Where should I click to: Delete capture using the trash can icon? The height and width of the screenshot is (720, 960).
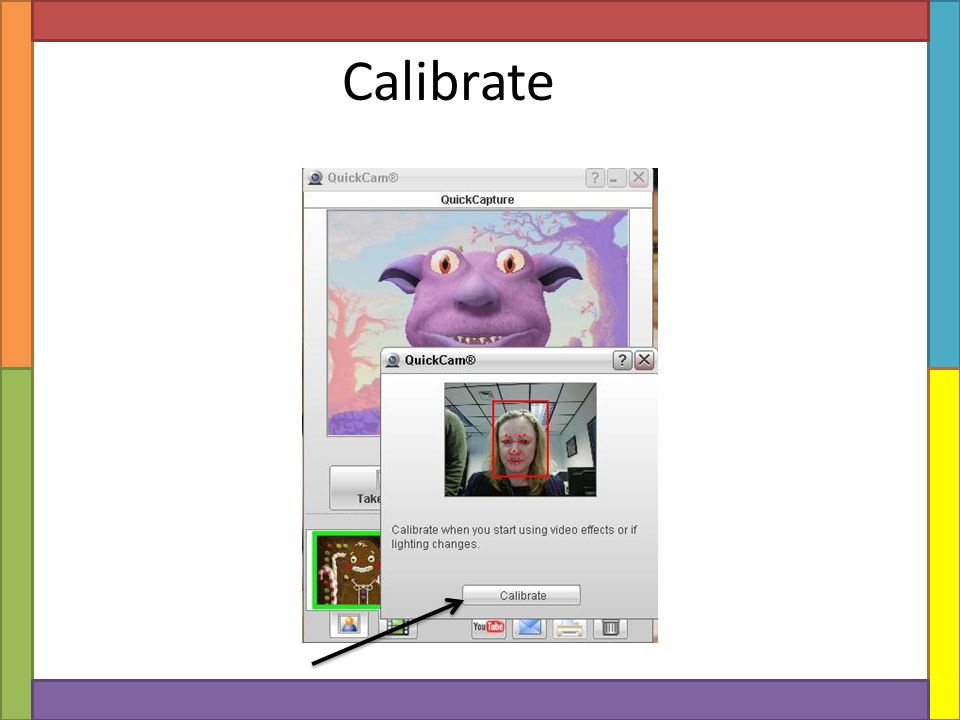[610, 628]
